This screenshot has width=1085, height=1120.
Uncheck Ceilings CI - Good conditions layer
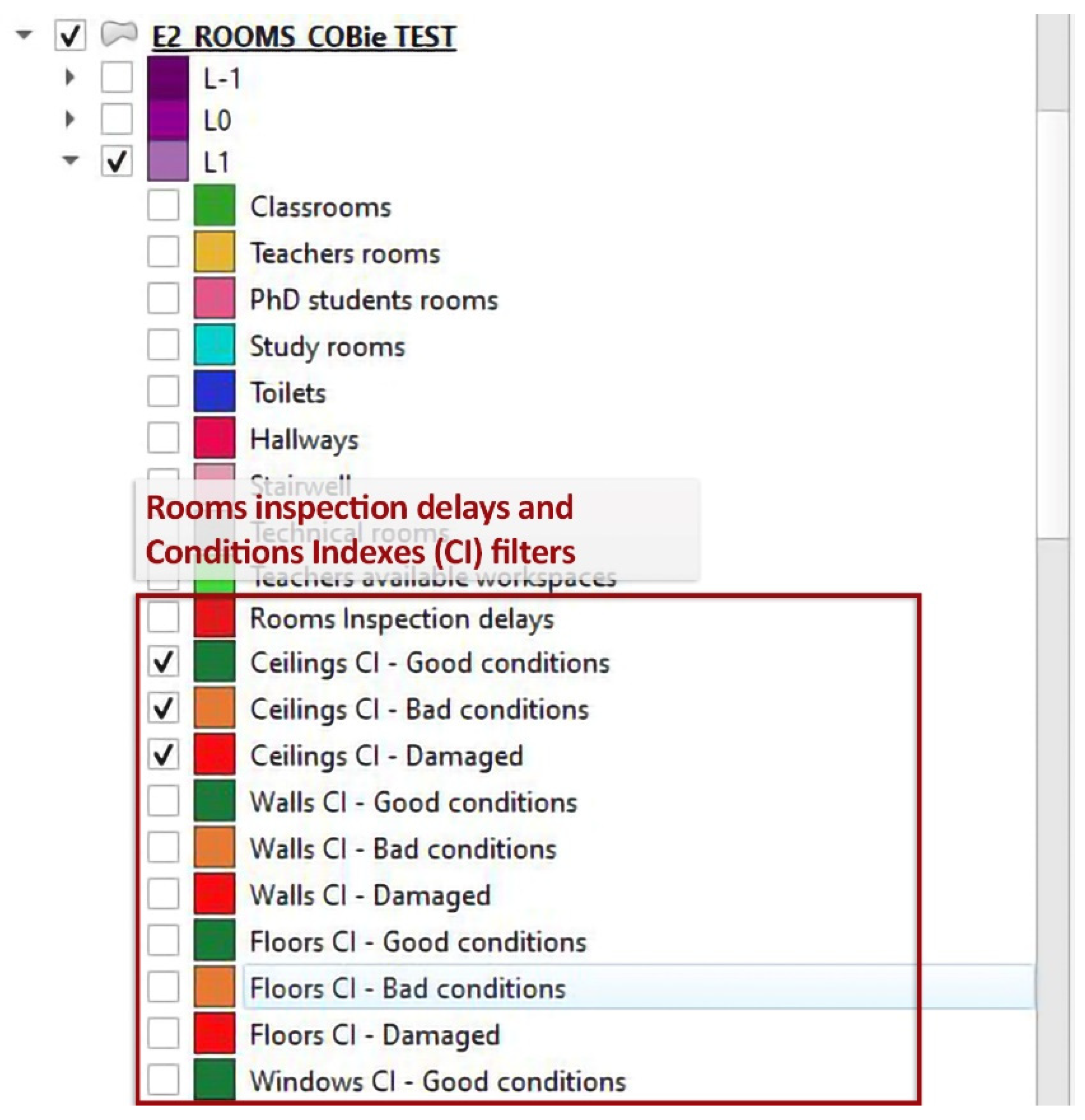[x=164, y=662]
